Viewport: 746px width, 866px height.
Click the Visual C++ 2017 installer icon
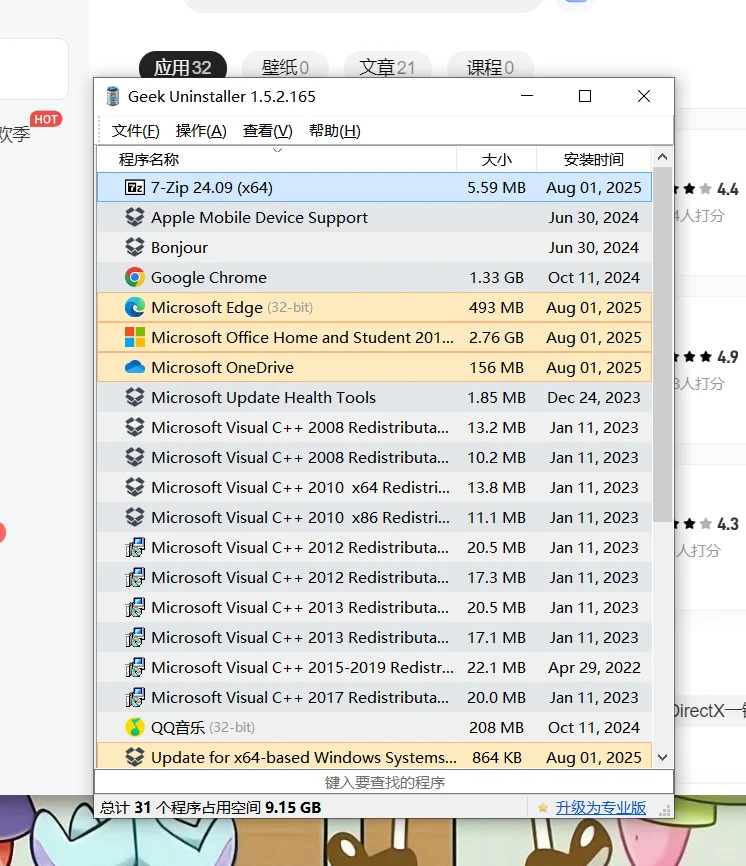click(135, 698)
